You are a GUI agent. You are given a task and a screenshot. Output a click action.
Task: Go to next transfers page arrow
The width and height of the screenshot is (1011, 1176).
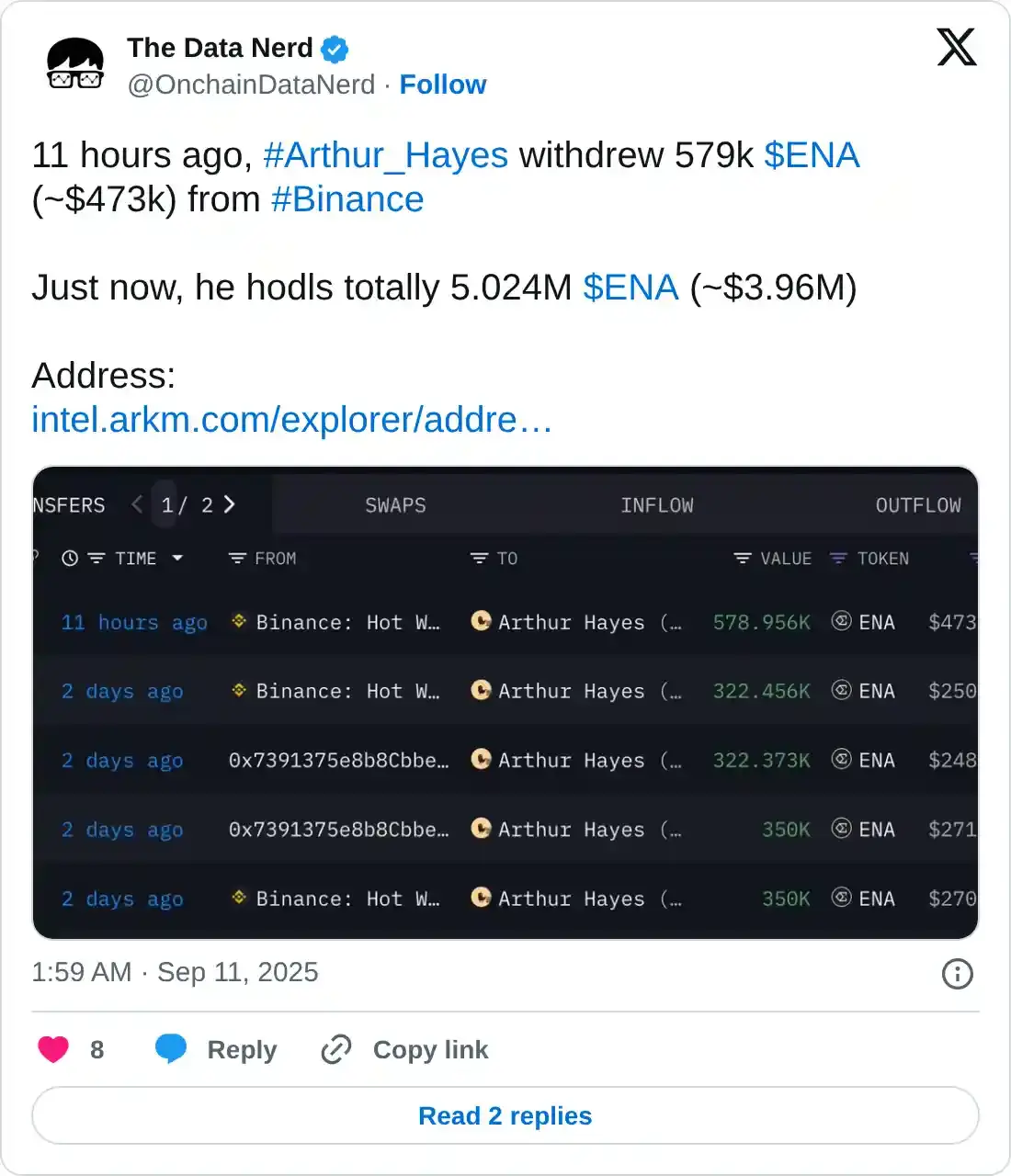point(230,504)
